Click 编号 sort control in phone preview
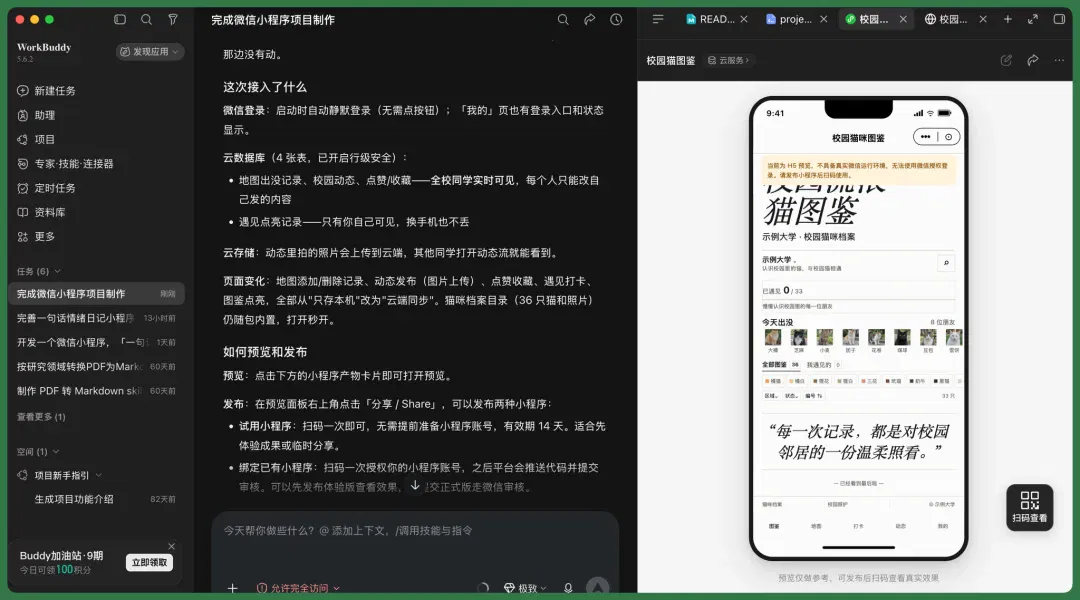The width and height of the screenshot is (1080, 600). coord(813,396)
